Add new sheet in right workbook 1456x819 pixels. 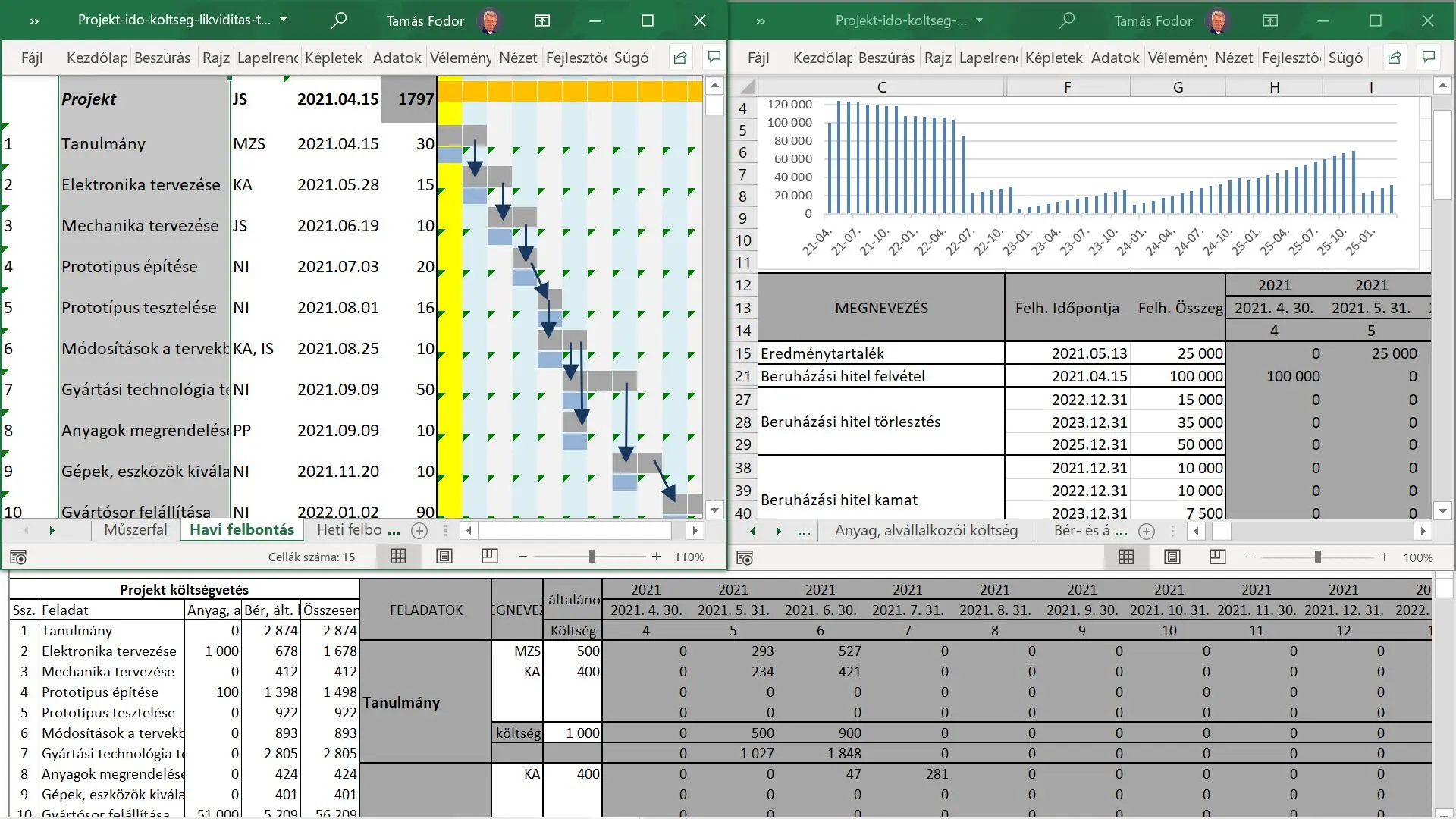1147,532
